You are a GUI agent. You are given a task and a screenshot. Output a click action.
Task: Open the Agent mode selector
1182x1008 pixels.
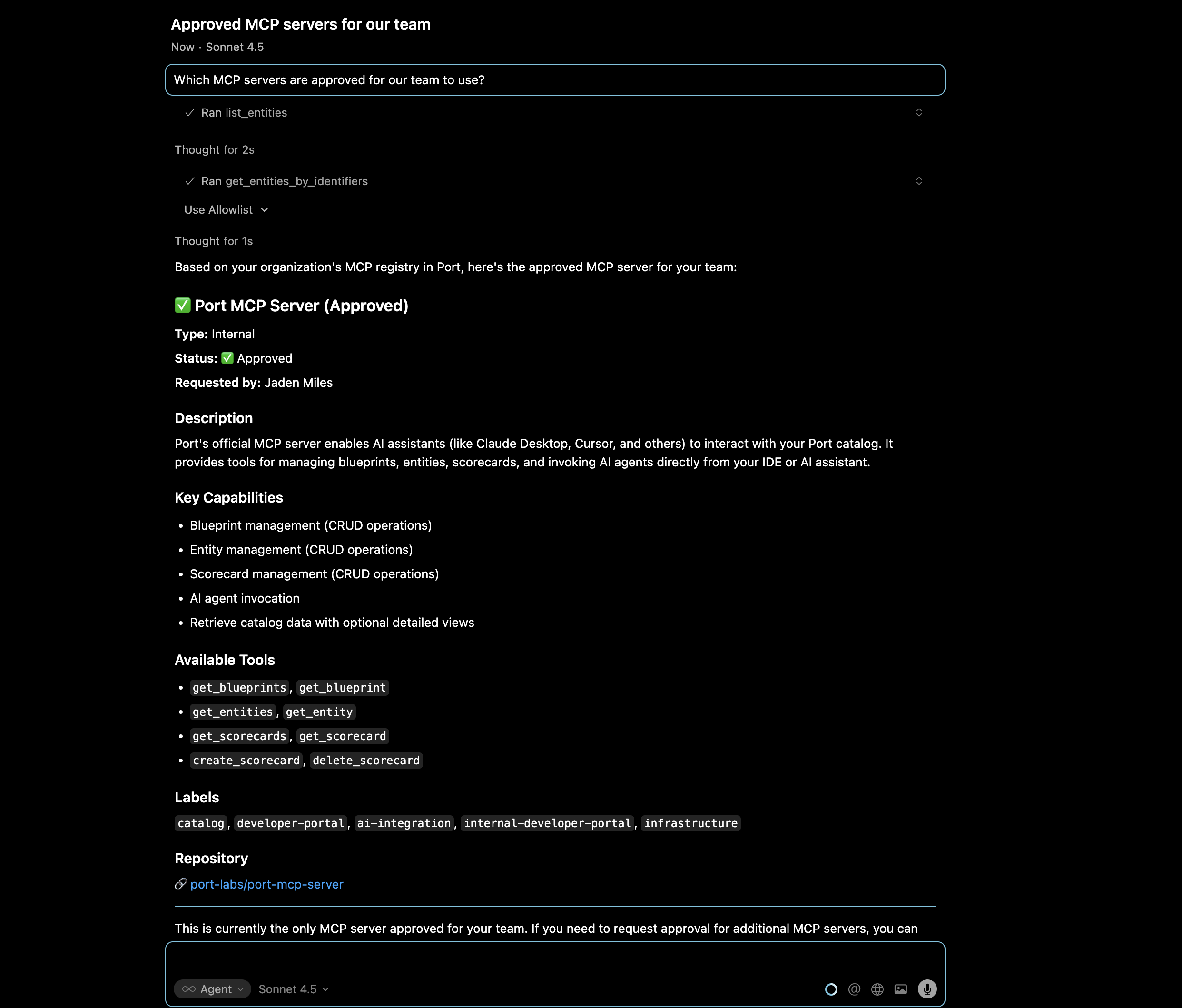(212, 989)
